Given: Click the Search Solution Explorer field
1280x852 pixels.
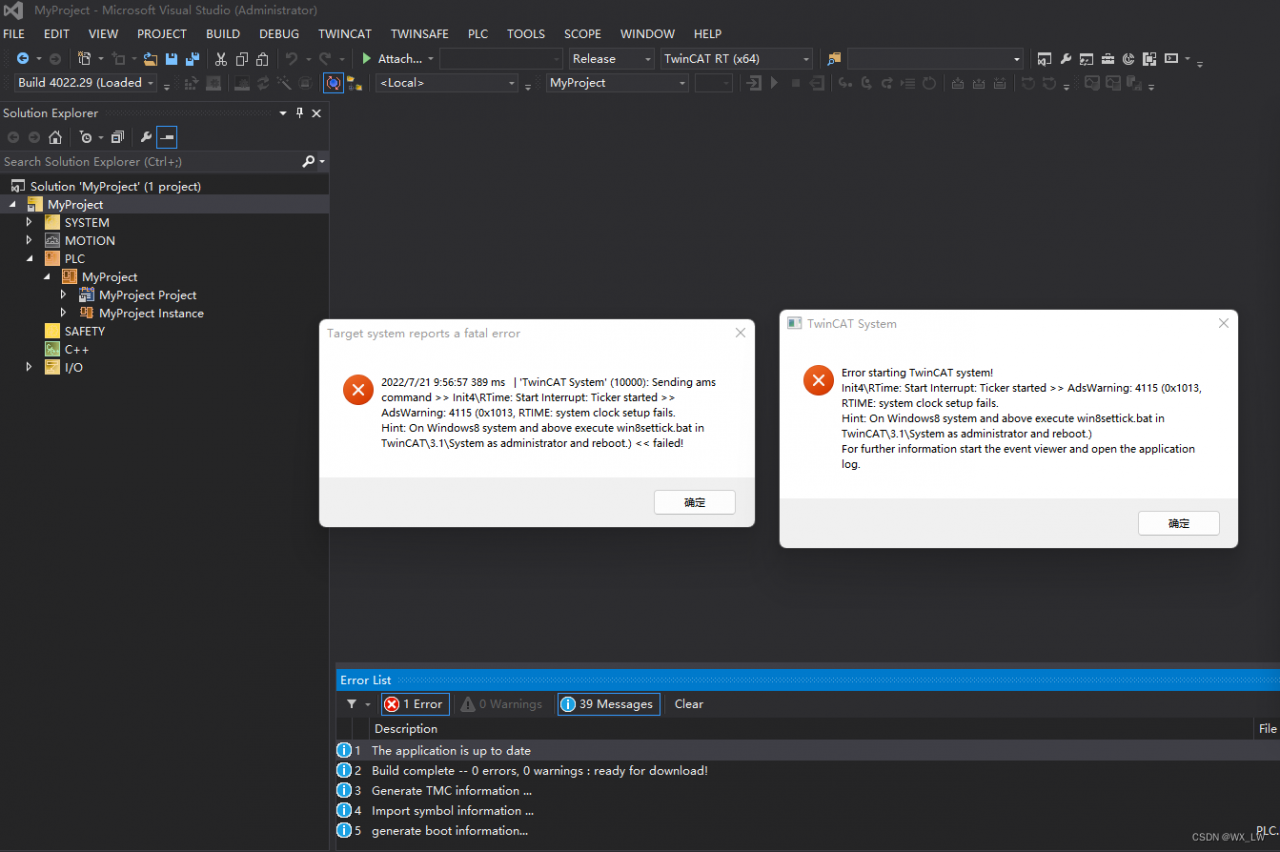Looking at the screenshot, I should tap(150, 161).
